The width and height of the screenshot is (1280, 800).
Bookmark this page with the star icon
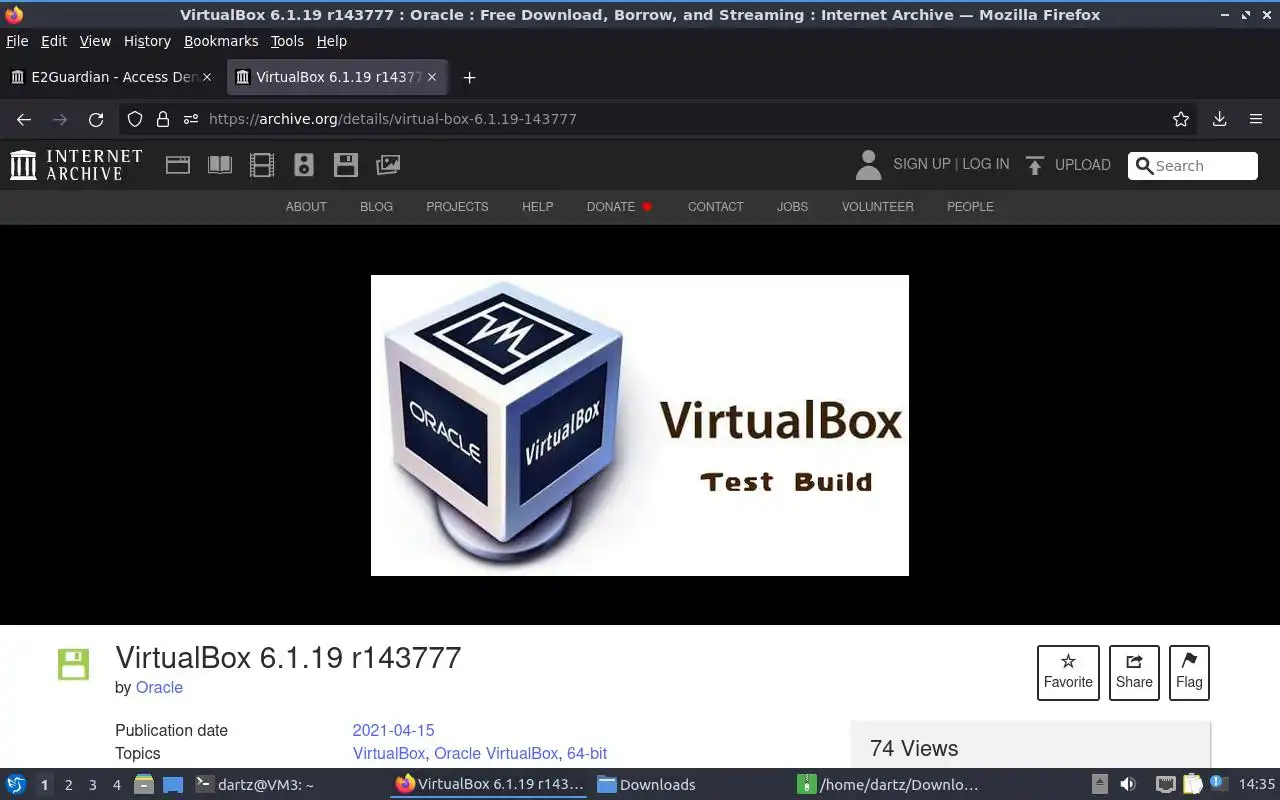[x=1181, y=119]
